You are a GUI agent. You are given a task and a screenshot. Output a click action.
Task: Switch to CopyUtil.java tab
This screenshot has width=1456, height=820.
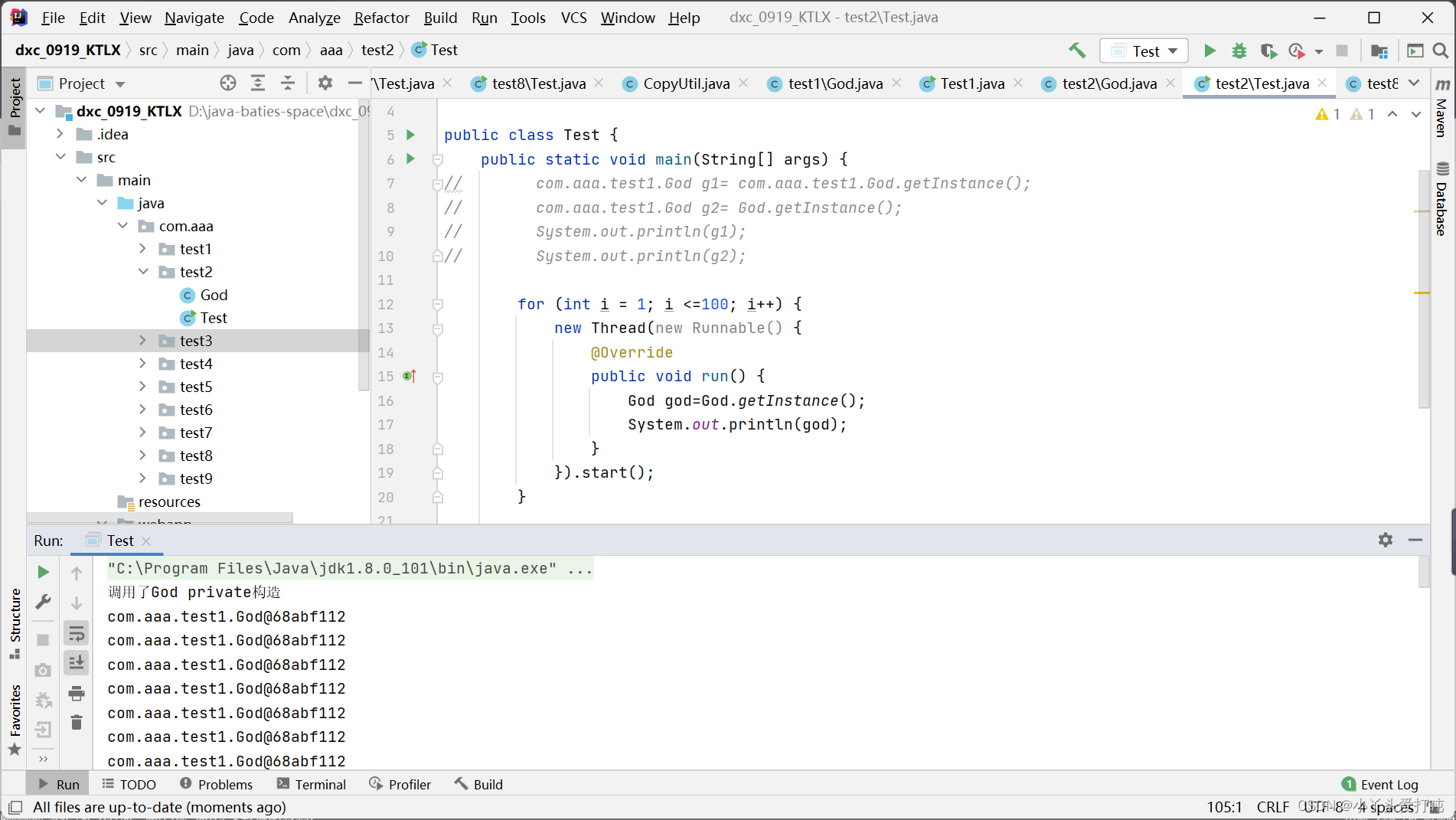[x=685, y=83]
